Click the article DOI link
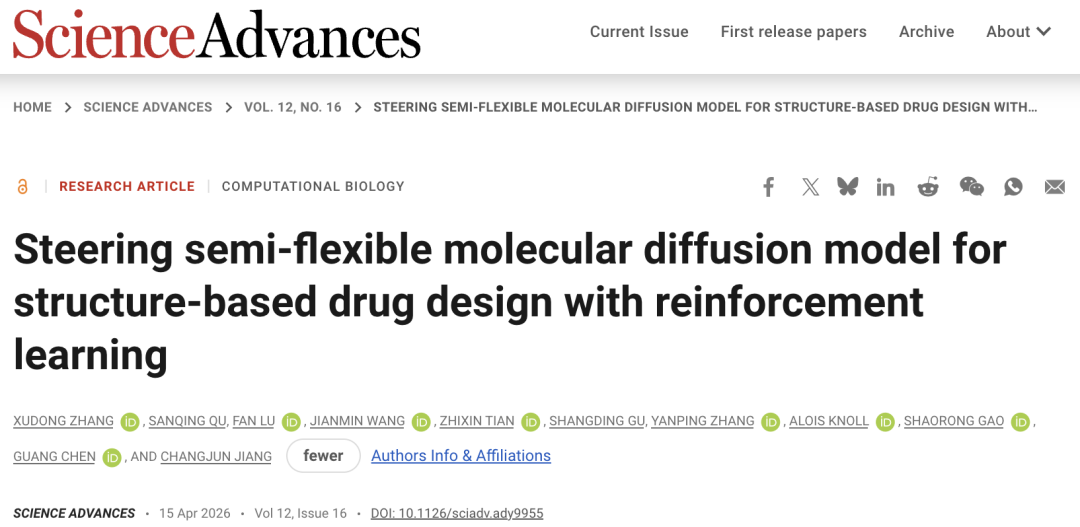 [456, 513]
